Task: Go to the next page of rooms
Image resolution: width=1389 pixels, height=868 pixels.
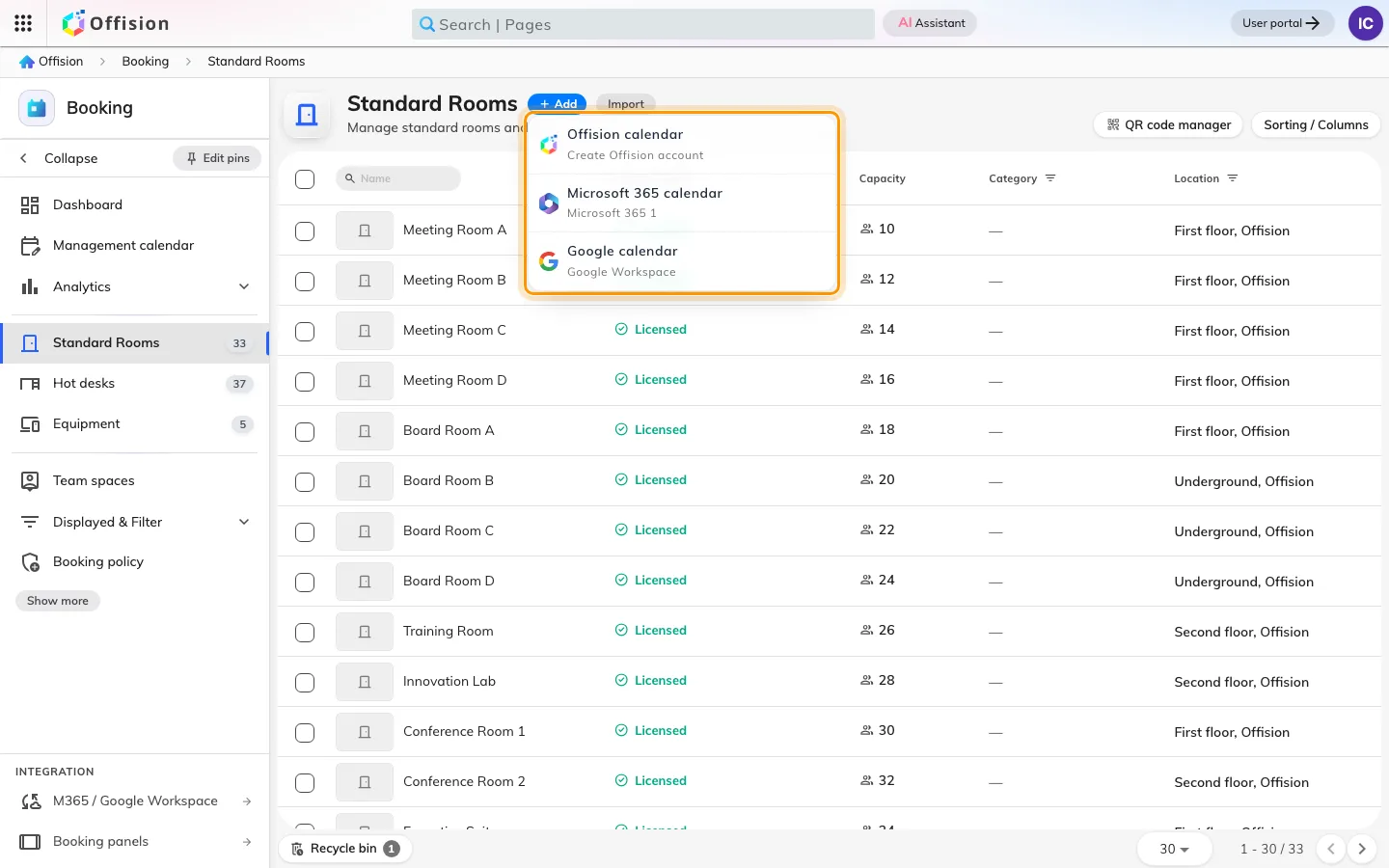Action: [x=1362, y=849]
